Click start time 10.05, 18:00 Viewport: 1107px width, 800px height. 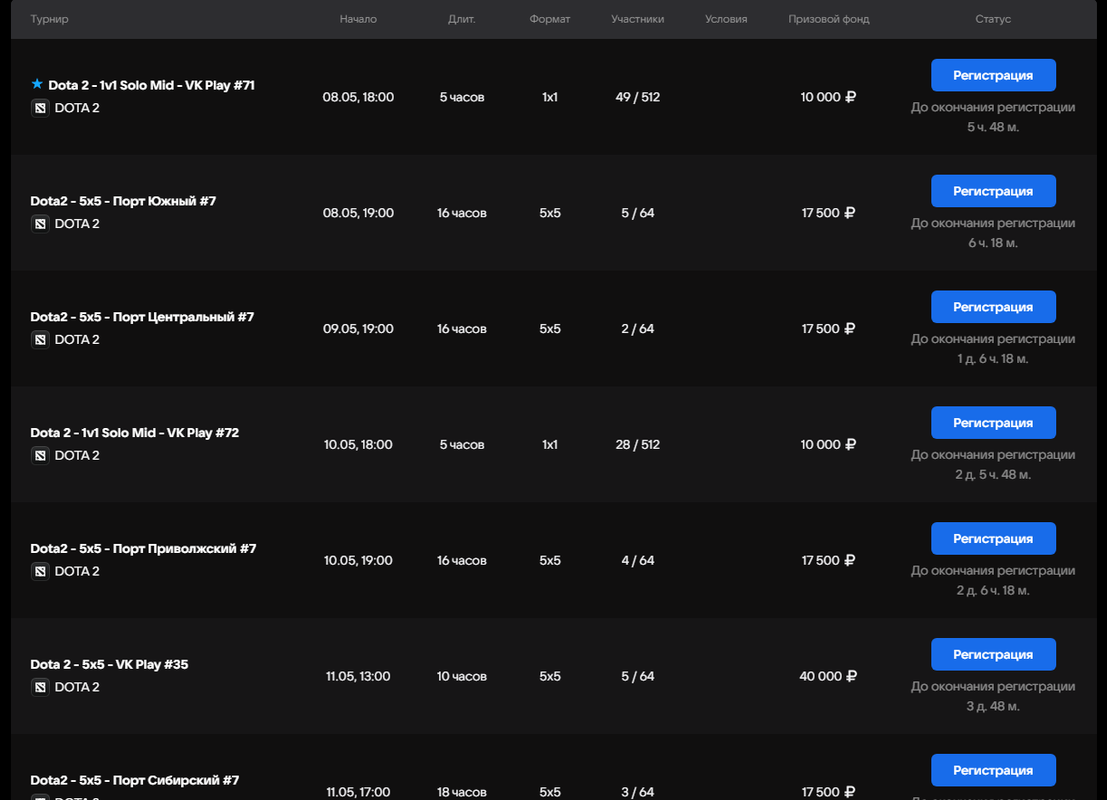point(358,444)
